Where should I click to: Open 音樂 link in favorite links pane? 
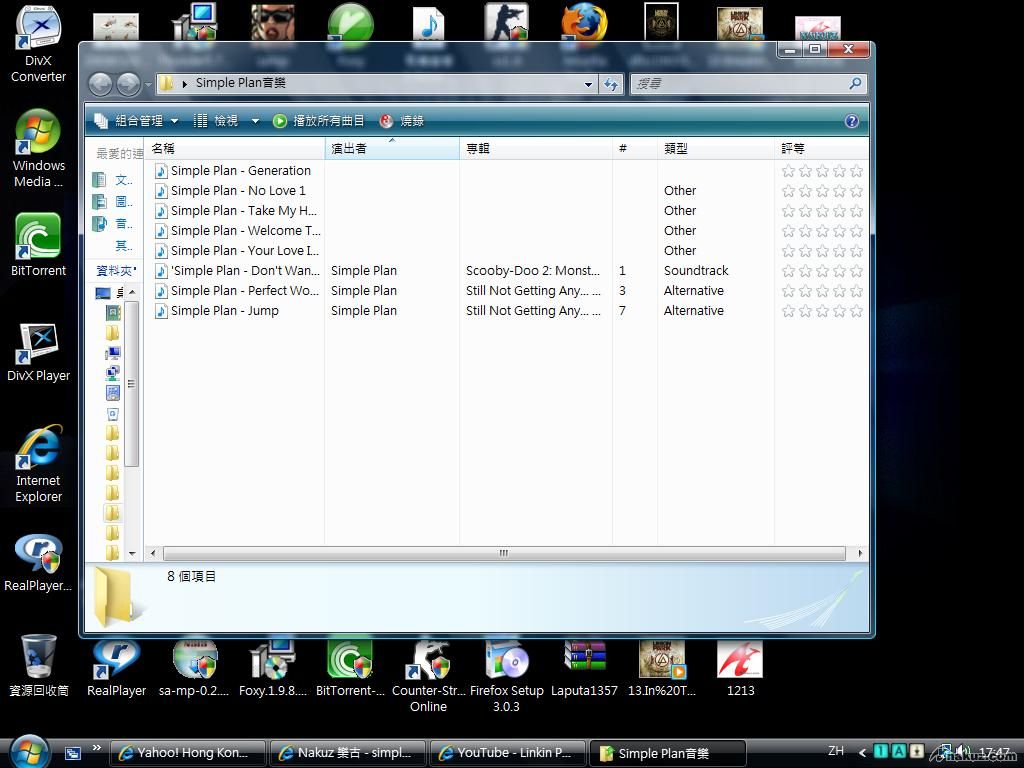[113, 224]
